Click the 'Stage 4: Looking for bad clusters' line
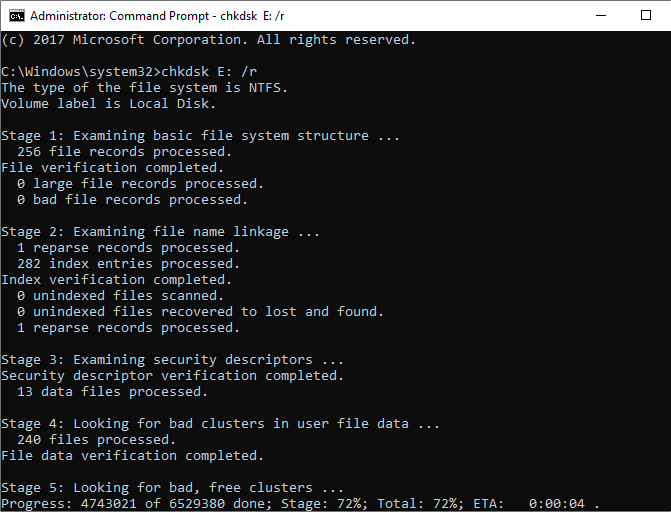The image size is (671, 512). (220, 424)
